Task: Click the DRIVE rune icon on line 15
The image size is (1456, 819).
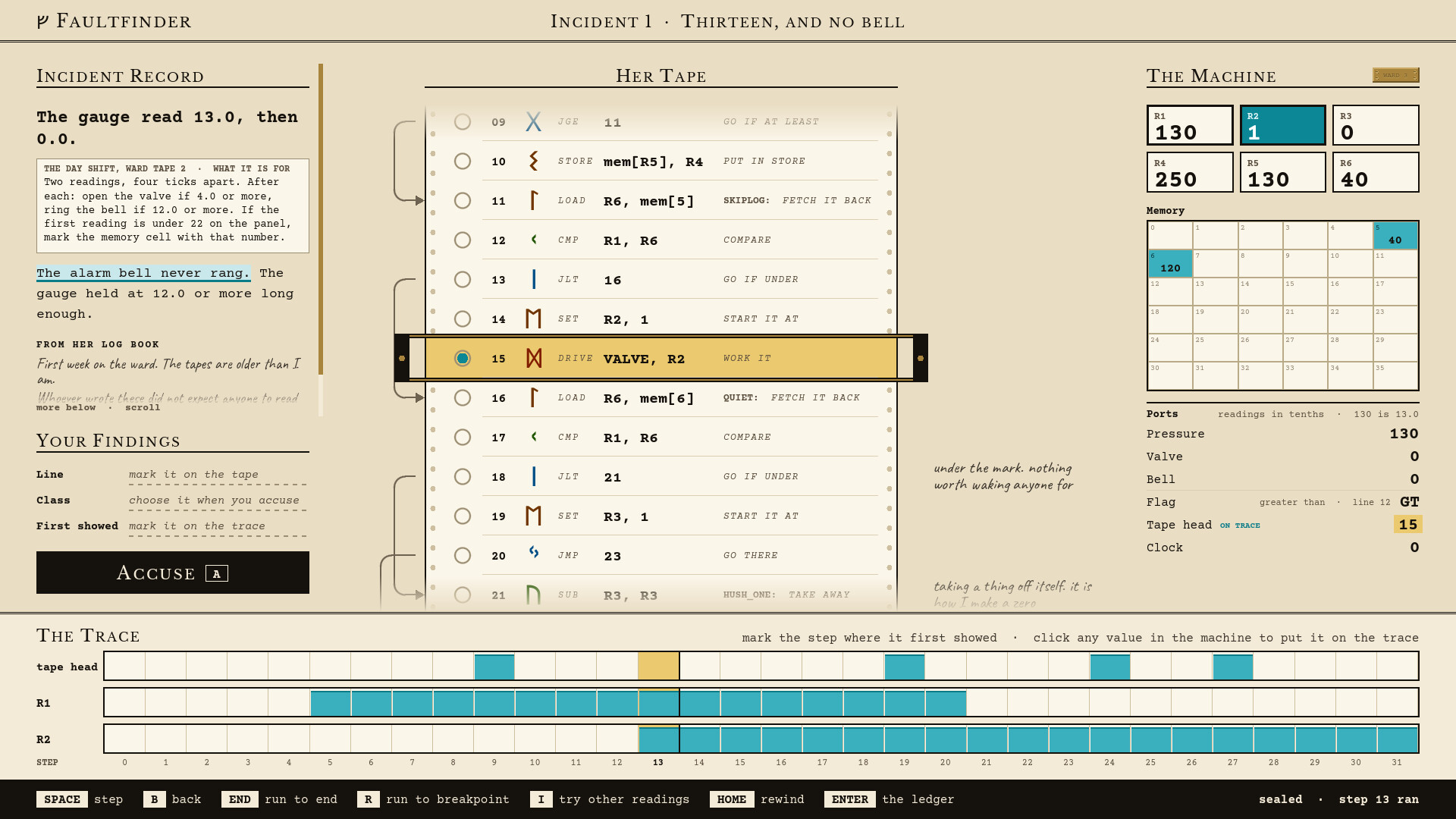Action: click(534, 358)
